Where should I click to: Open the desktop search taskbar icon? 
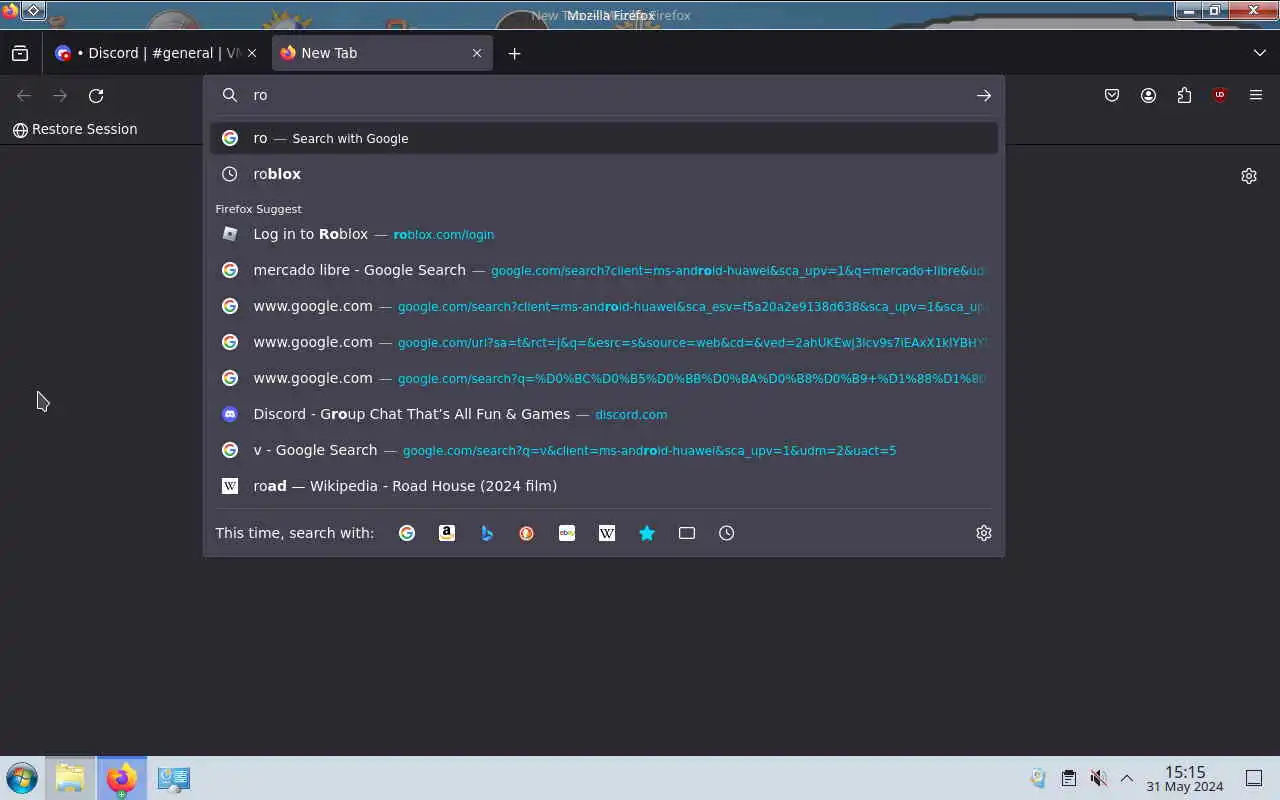click(174, 778)
